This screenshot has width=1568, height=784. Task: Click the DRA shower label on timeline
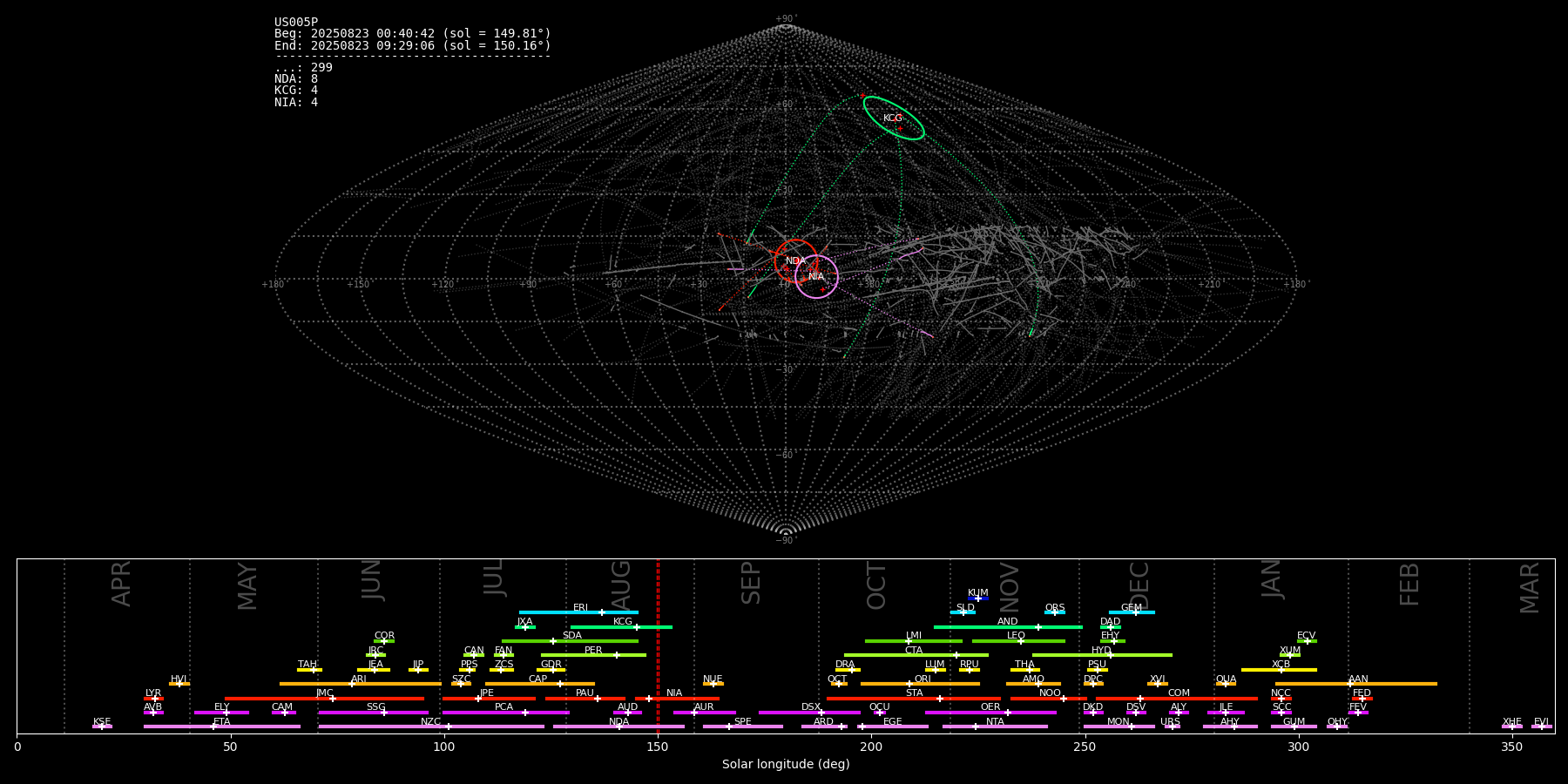point(845,665)
